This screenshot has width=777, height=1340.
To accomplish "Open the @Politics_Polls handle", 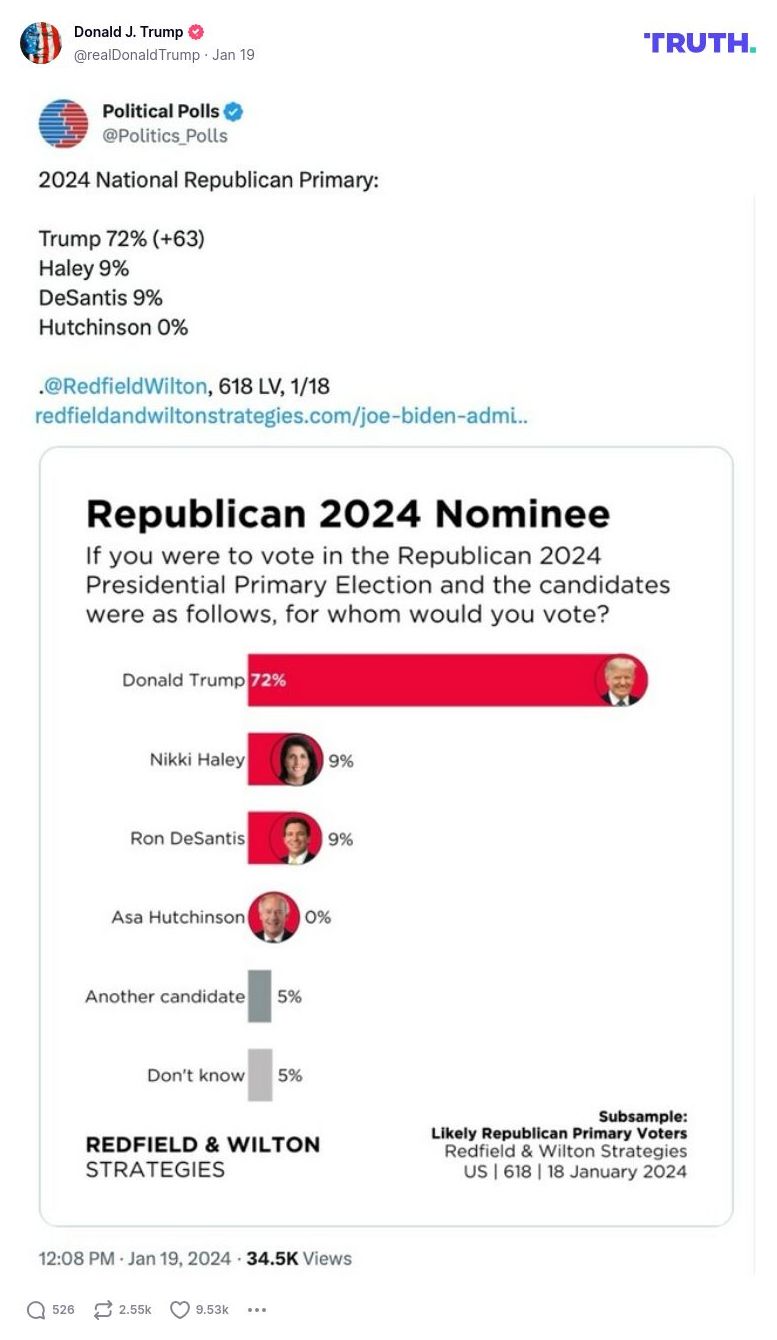I will pyautogui.click(x=165, y=136).
